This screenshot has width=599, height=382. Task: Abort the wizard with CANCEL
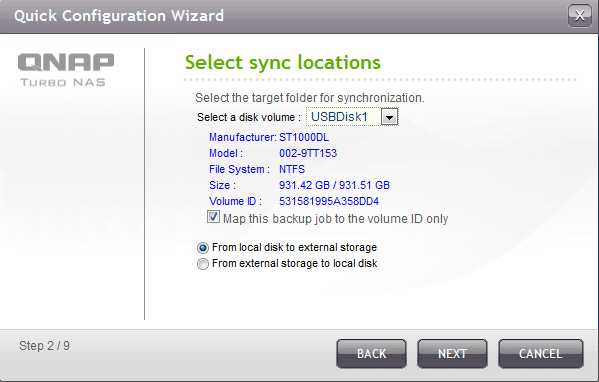coord(541,354)
